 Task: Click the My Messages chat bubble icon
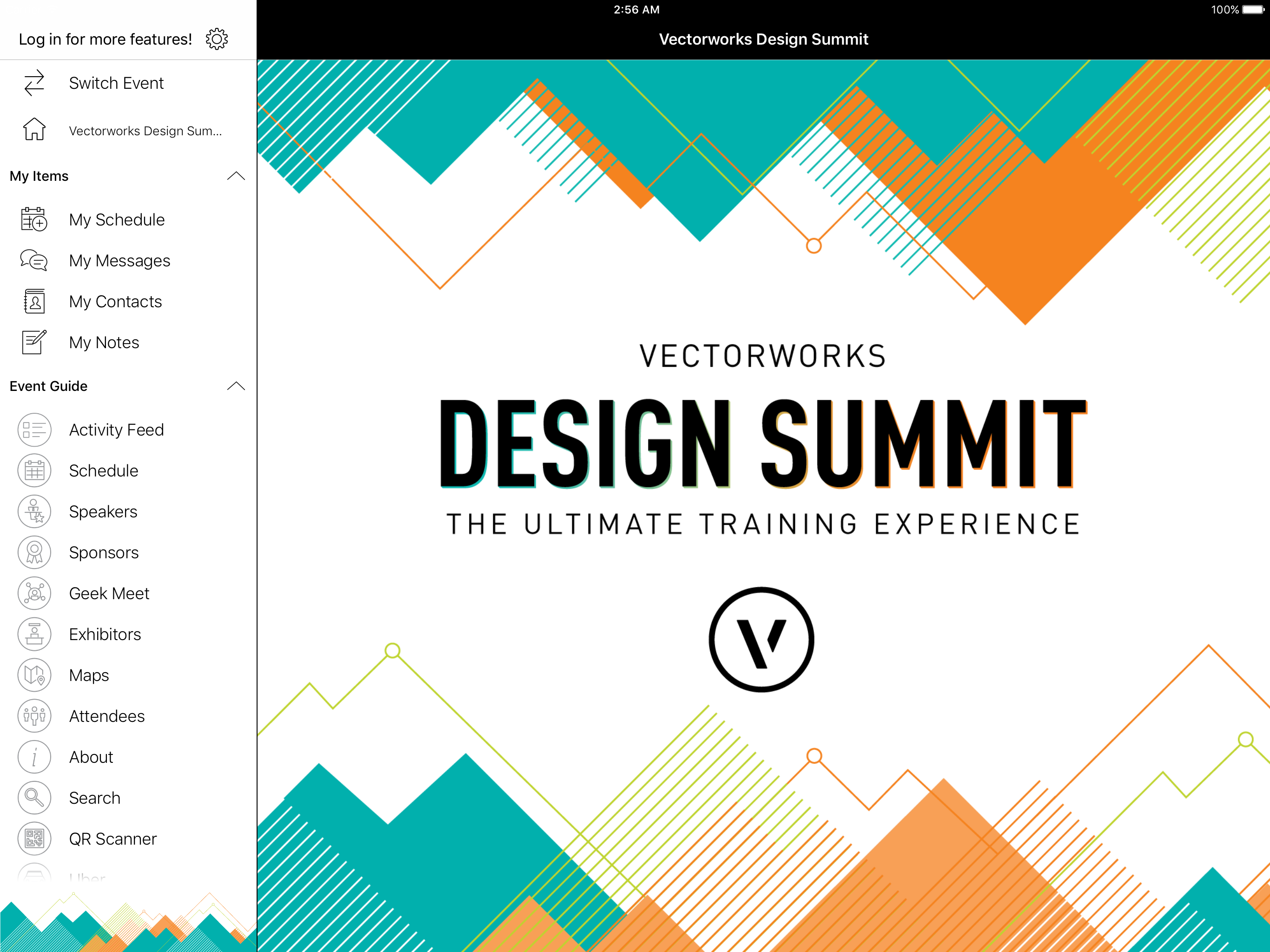pyautogui.click(x=34, y=261)
